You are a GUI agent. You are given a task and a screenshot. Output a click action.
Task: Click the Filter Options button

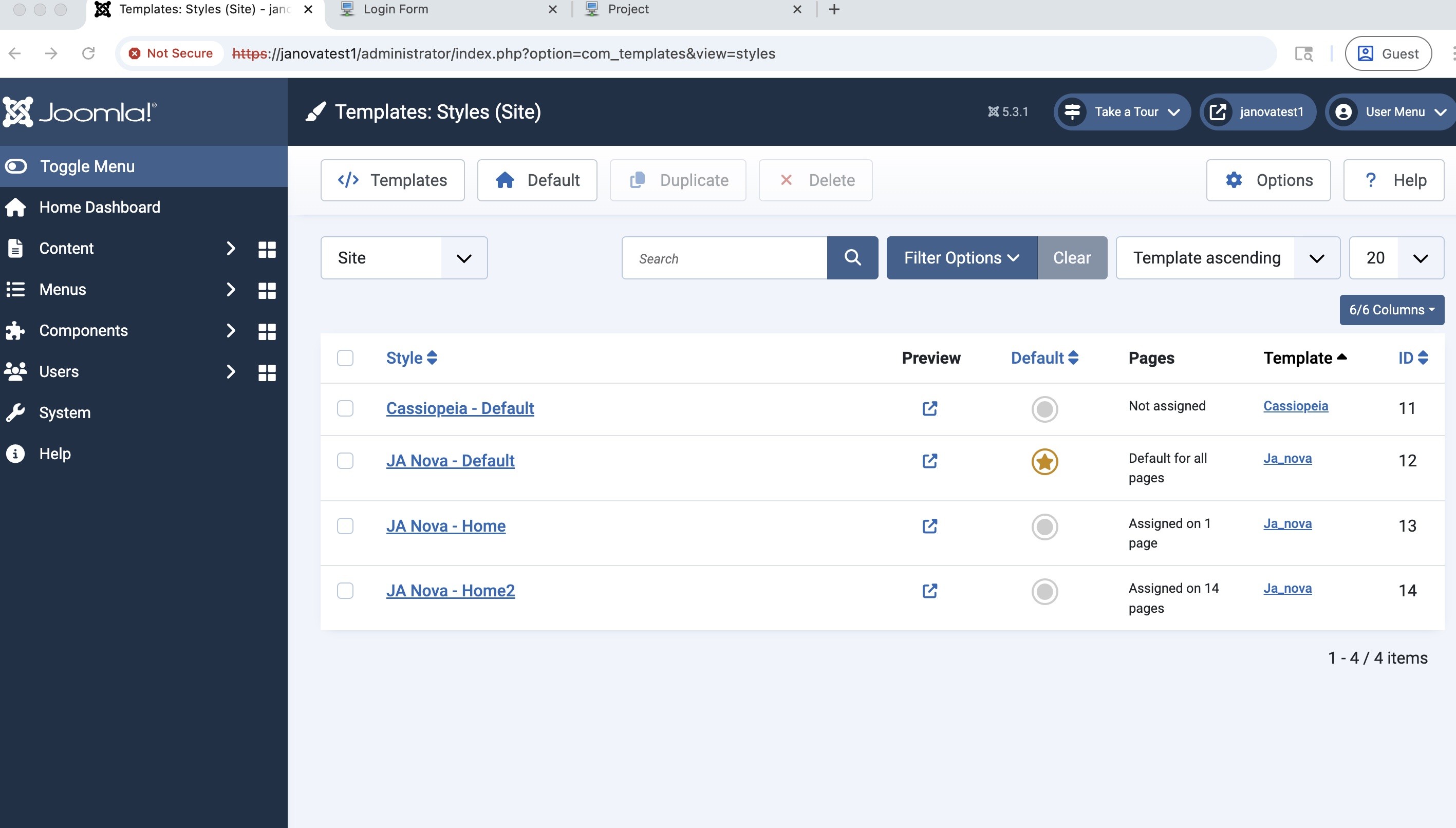(961, 258)
